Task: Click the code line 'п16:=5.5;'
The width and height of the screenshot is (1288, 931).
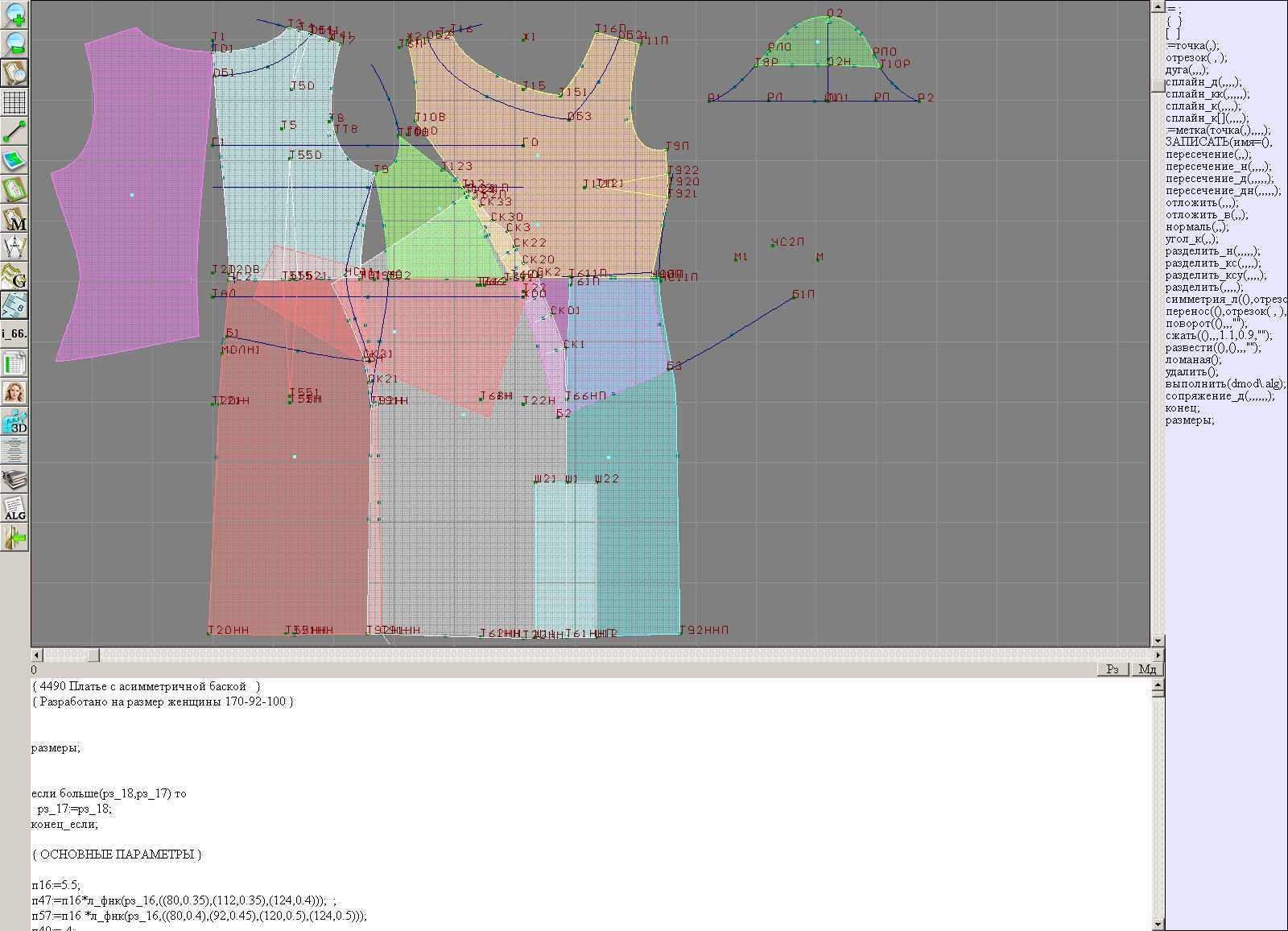Action: pyautogui.click(x=56, y=885)
